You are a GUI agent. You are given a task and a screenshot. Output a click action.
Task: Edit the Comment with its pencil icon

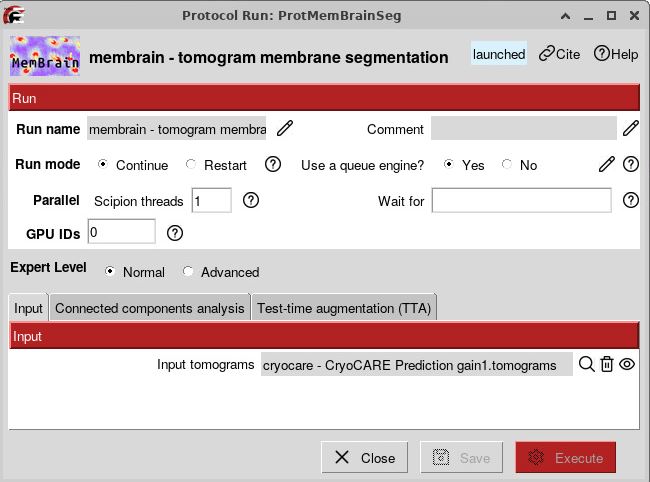(631, 128)
